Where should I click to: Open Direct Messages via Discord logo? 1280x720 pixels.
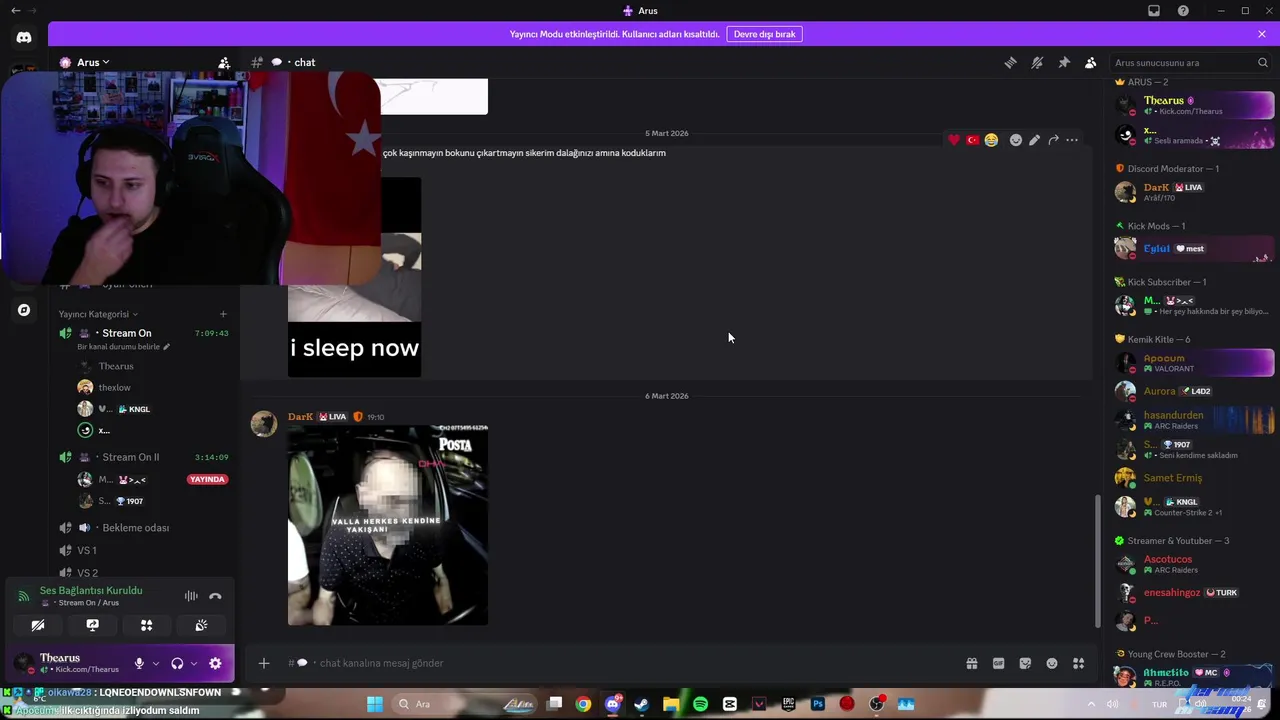click(x=24, y=37)
